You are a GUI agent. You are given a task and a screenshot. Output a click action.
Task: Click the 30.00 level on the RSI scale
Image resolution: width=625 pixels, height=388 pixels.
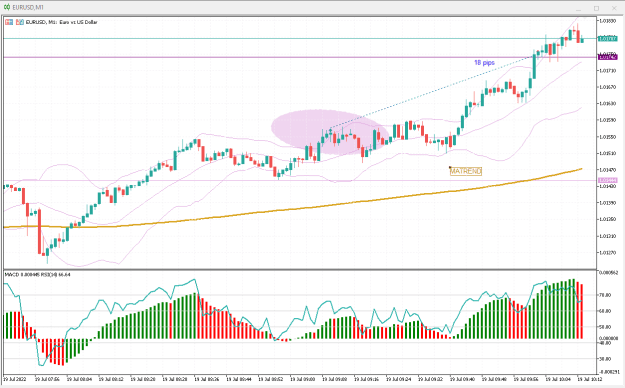point(605,359)
